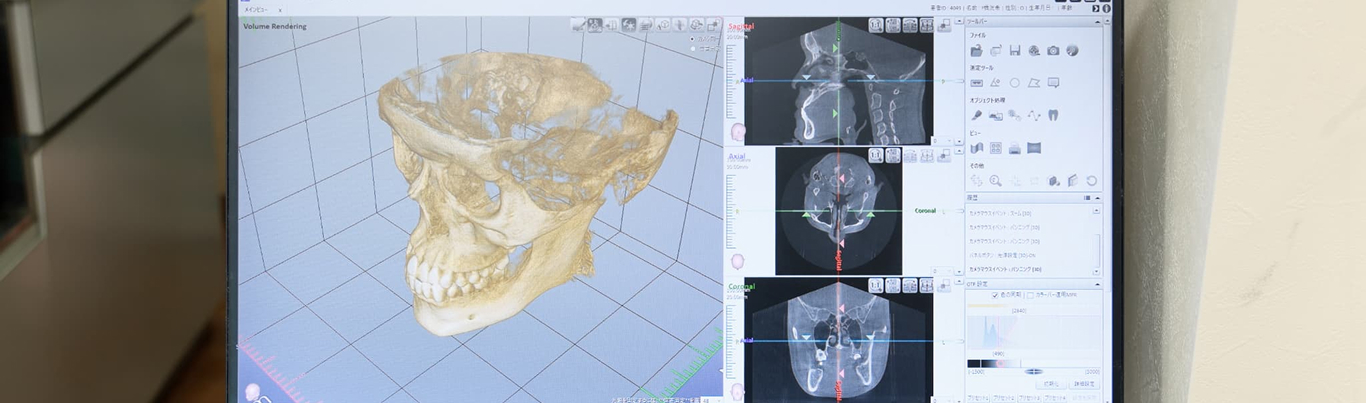
Task: Click the floppy disk save icon
Action: (1014, 50)
